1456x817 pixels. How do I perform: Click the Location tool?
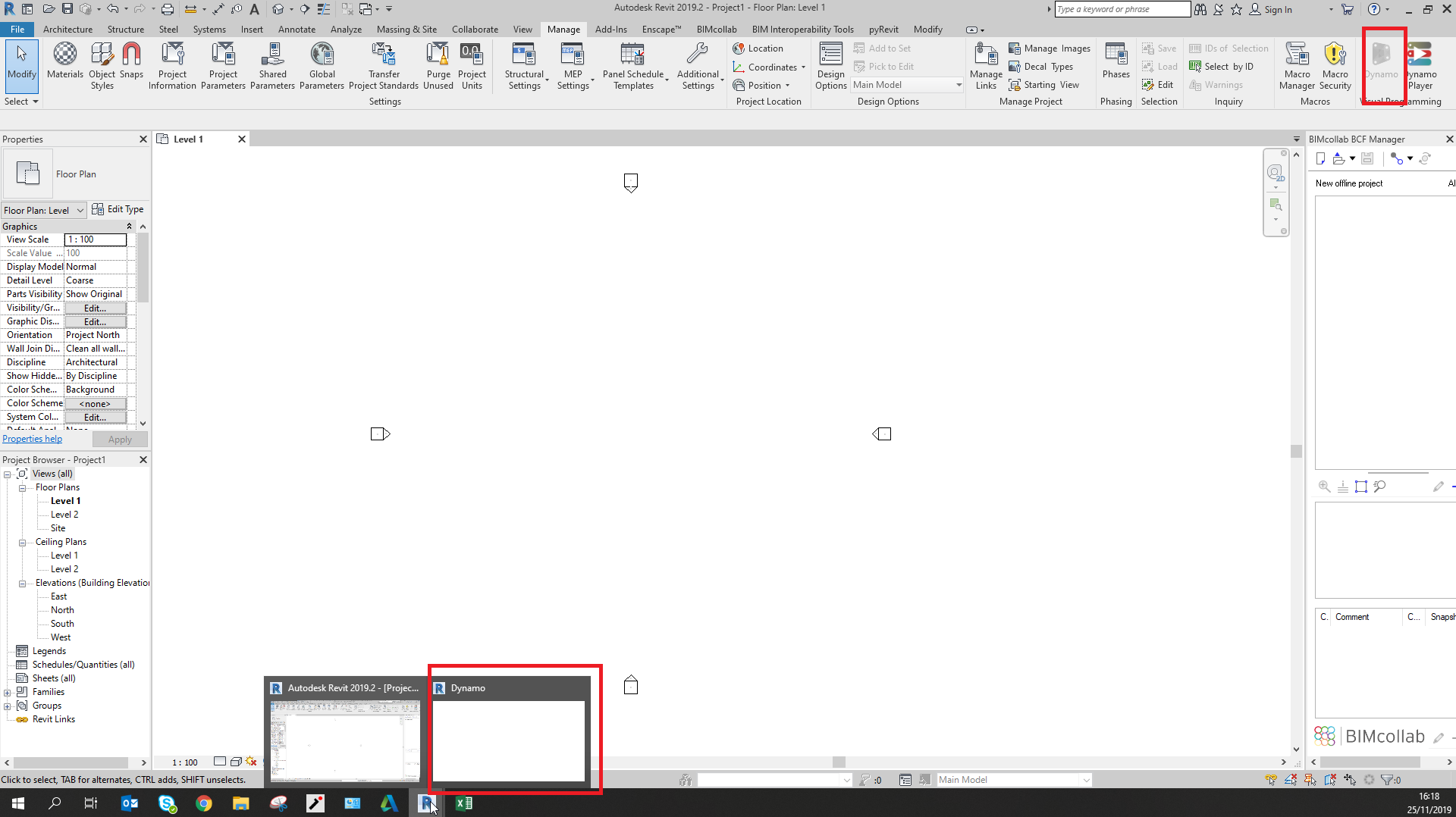(758, 49)
